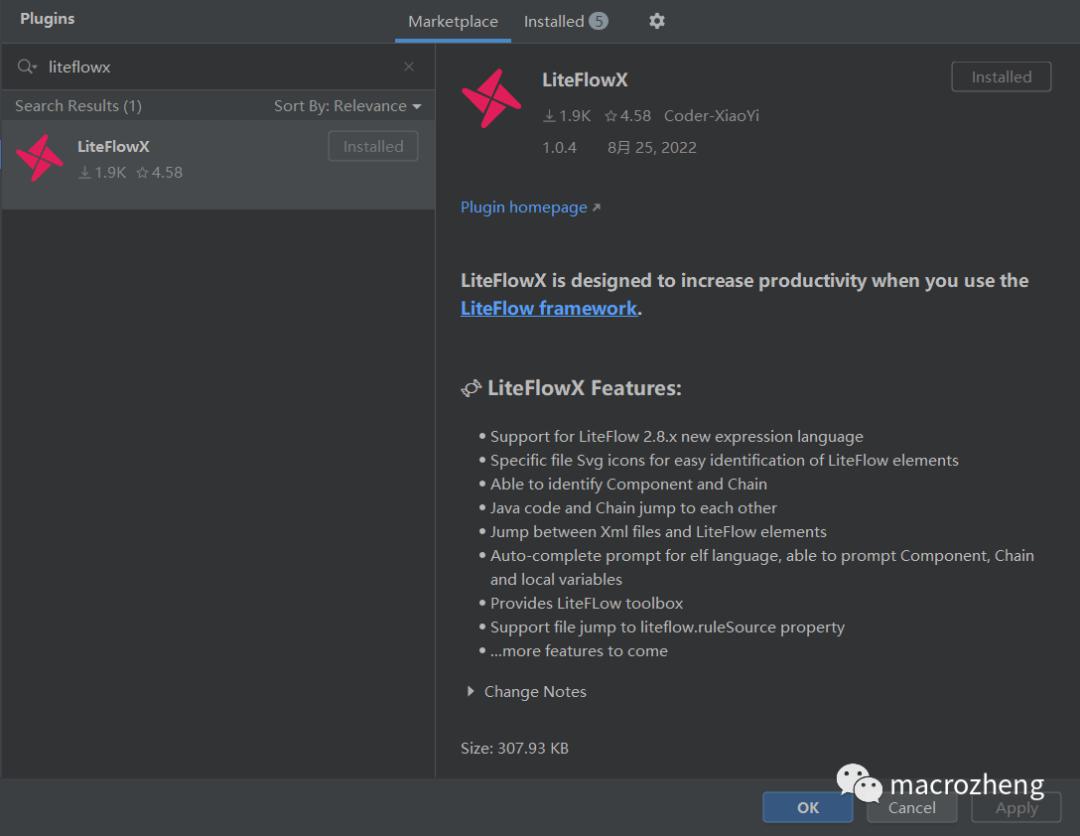1080x836 pixels.
Task: Click 'Able to identify Component and Chain' line
Action: 628,484
